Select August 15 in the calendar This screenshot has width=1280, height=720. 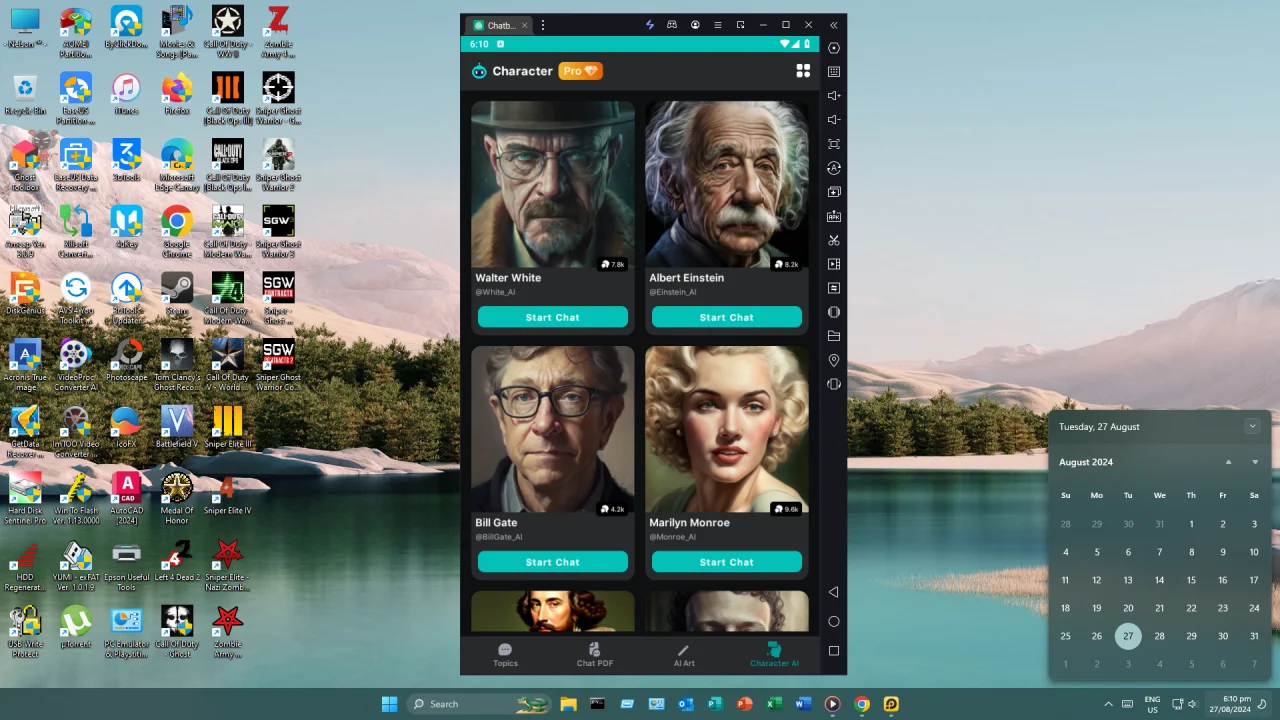click(x=1191, y=580)
